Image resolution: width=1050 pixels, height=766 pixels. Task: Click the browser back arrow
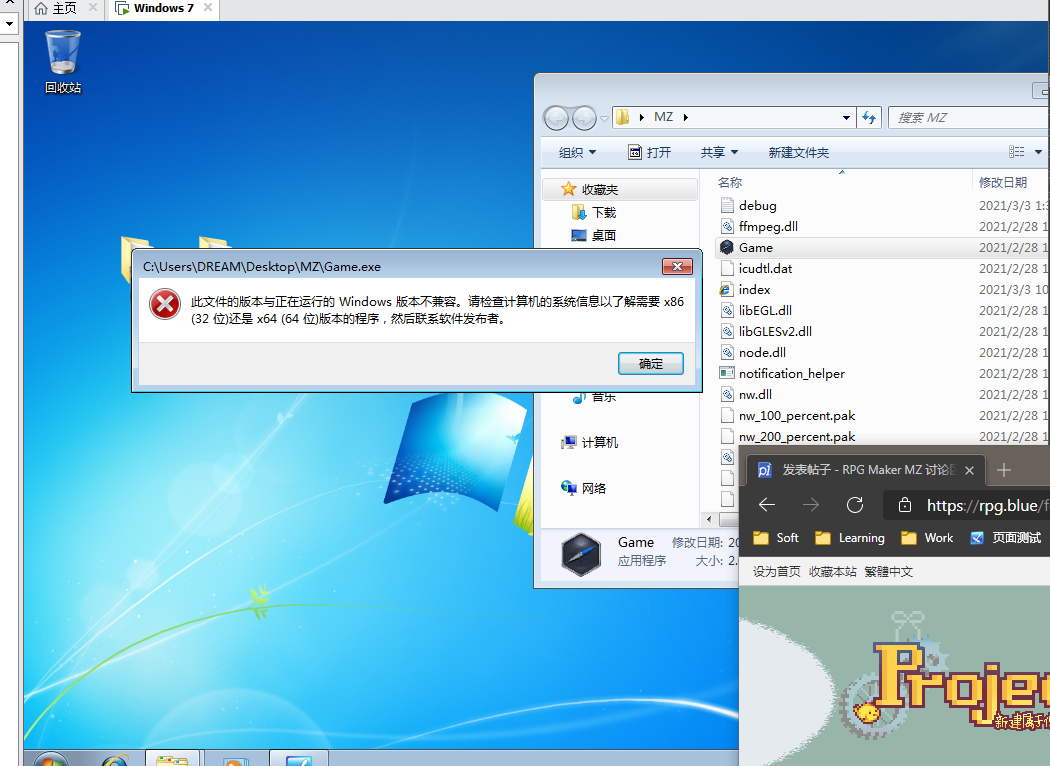(767, 505)
